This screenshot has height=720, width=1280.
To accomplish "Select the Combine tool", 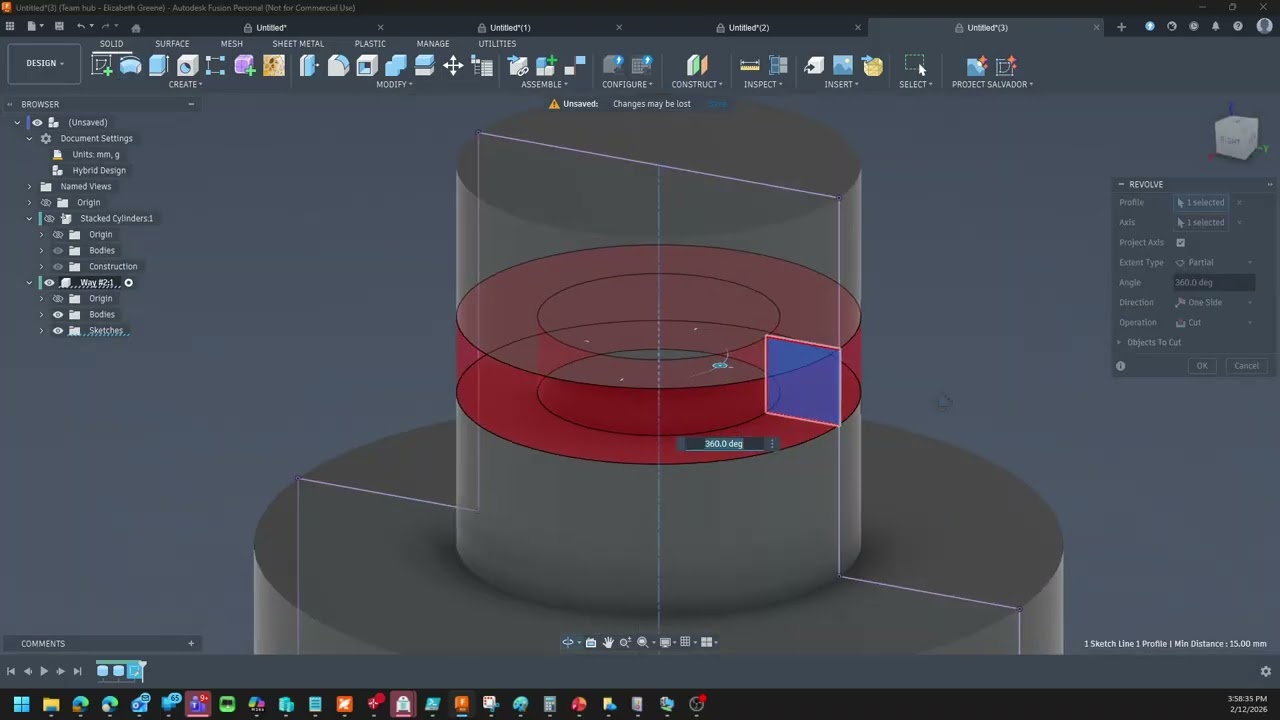I will 396,66.
